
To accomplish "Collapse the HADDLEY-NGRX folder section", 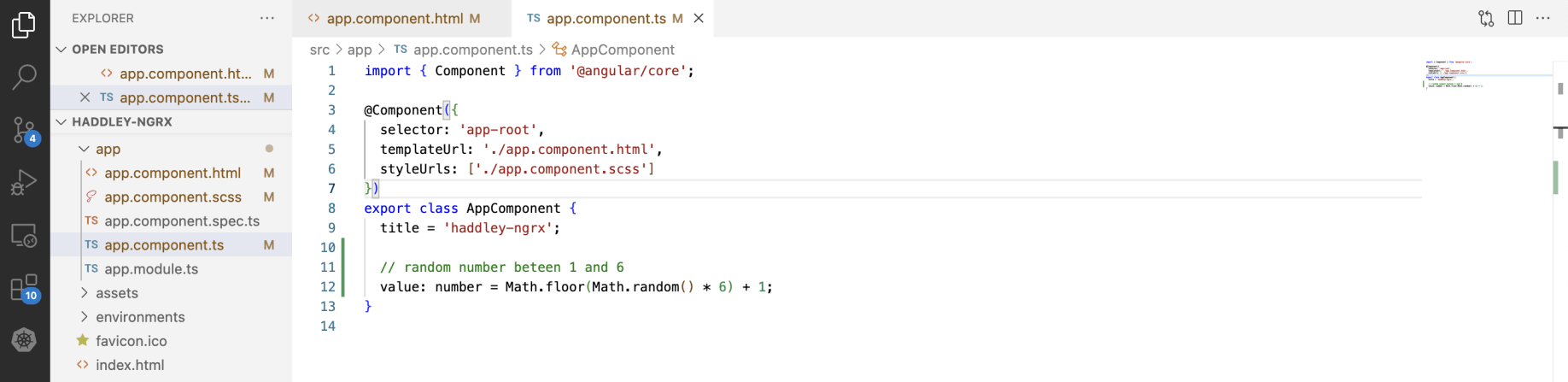I will 61,122.
